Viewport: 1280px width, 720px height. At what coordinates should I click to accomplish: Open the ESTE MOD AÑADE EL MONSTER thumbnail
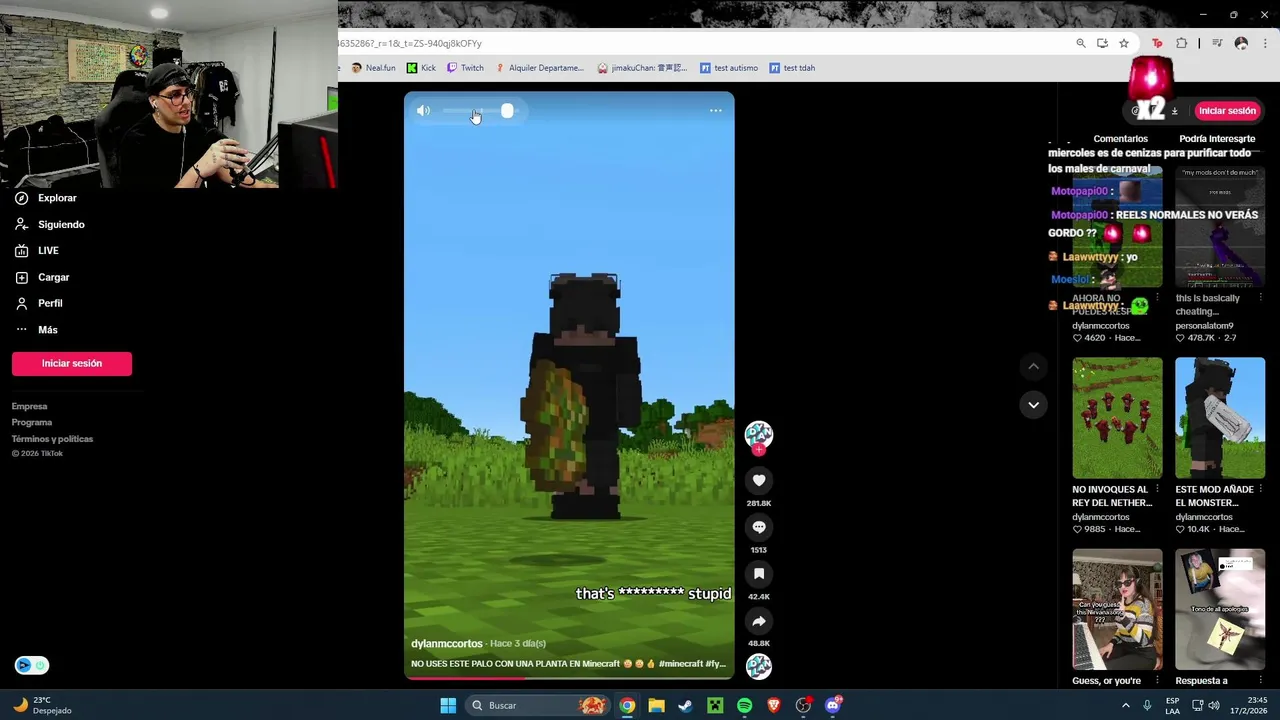(x=1220, y=418)
